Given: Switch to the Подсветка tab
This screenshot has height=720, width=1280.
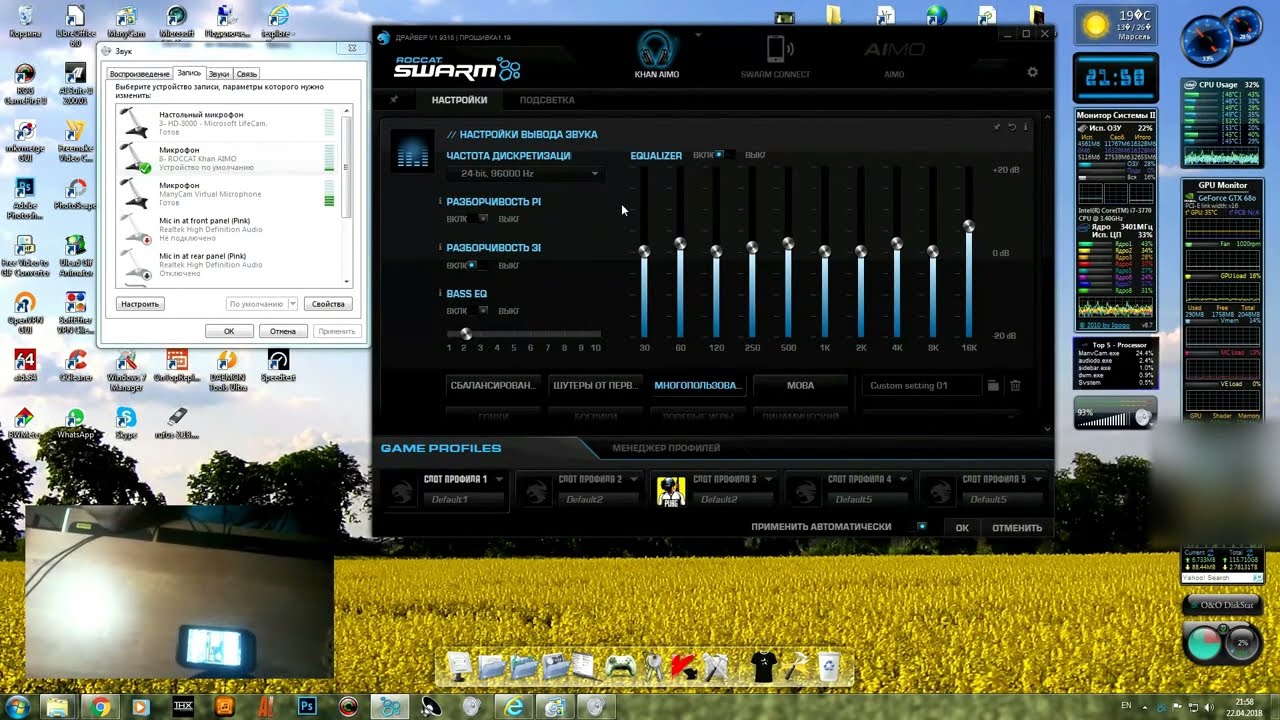Looking at the screenshot, I should pyautogui.click(x=547, y=100).
